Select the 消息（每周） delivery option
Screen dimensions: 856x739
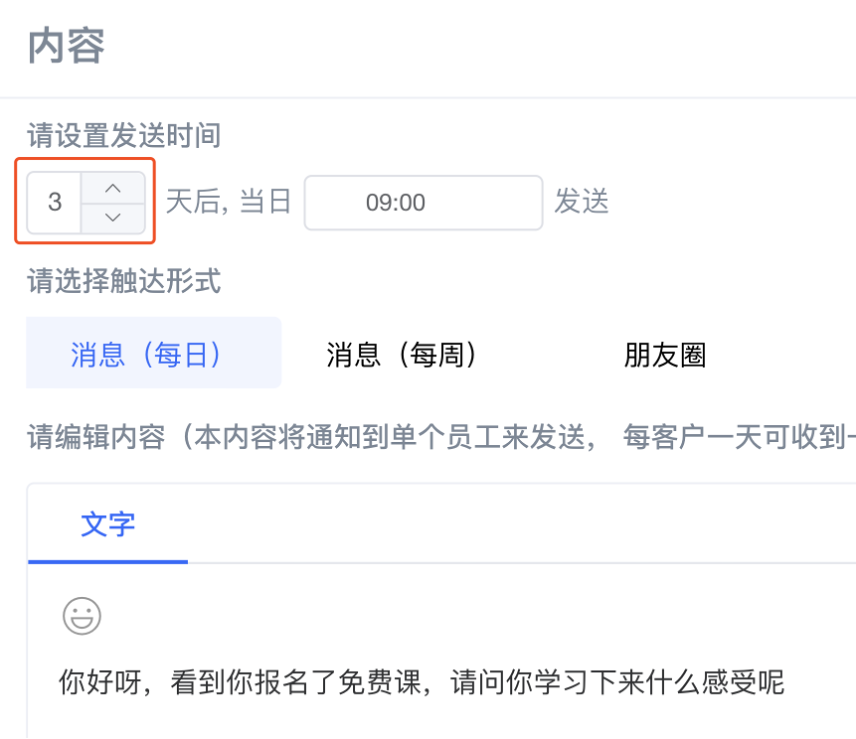tap(401, 354)
